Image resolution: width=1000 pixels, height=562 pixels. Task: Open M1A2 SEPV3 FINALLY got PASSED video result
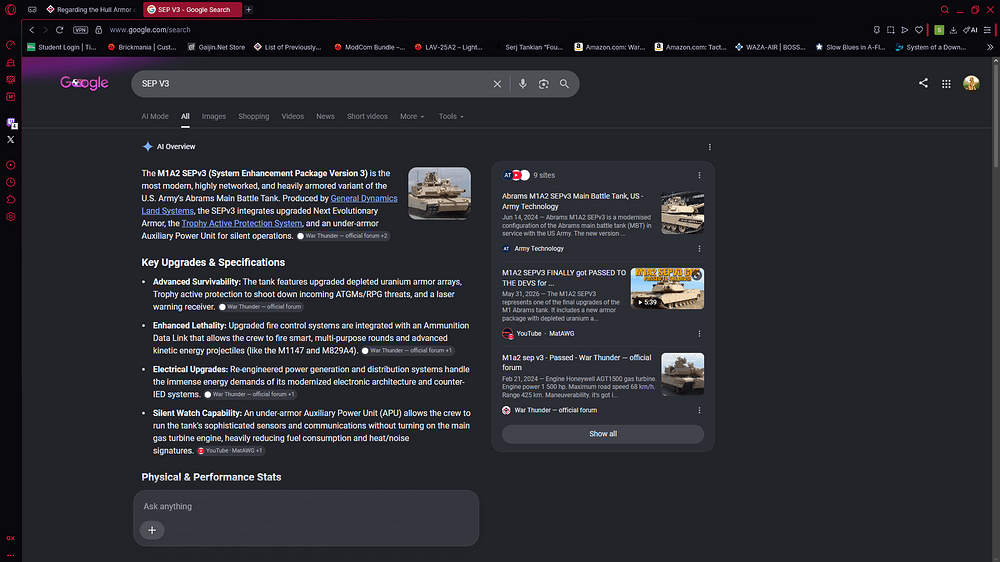[x=564, y=278]
